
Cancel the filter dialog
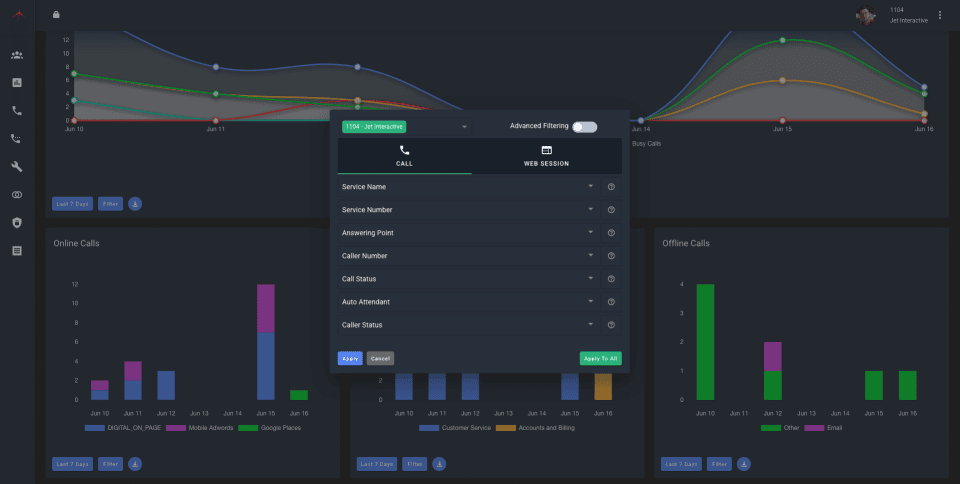(x=380, y=359)
